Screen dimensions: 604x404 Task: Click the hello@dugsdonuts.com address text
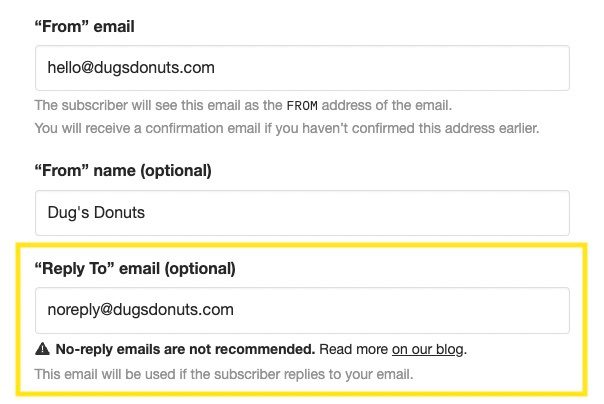point(131,68)
